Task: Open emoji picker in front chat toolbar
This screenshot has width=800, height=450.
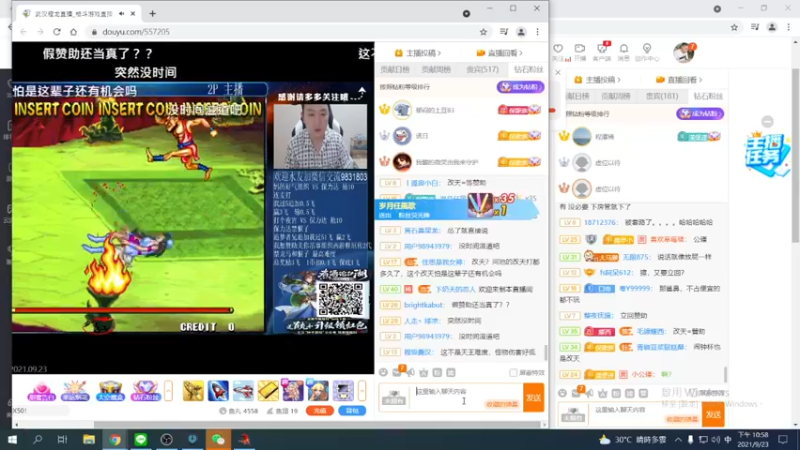Action: [383, 372]
